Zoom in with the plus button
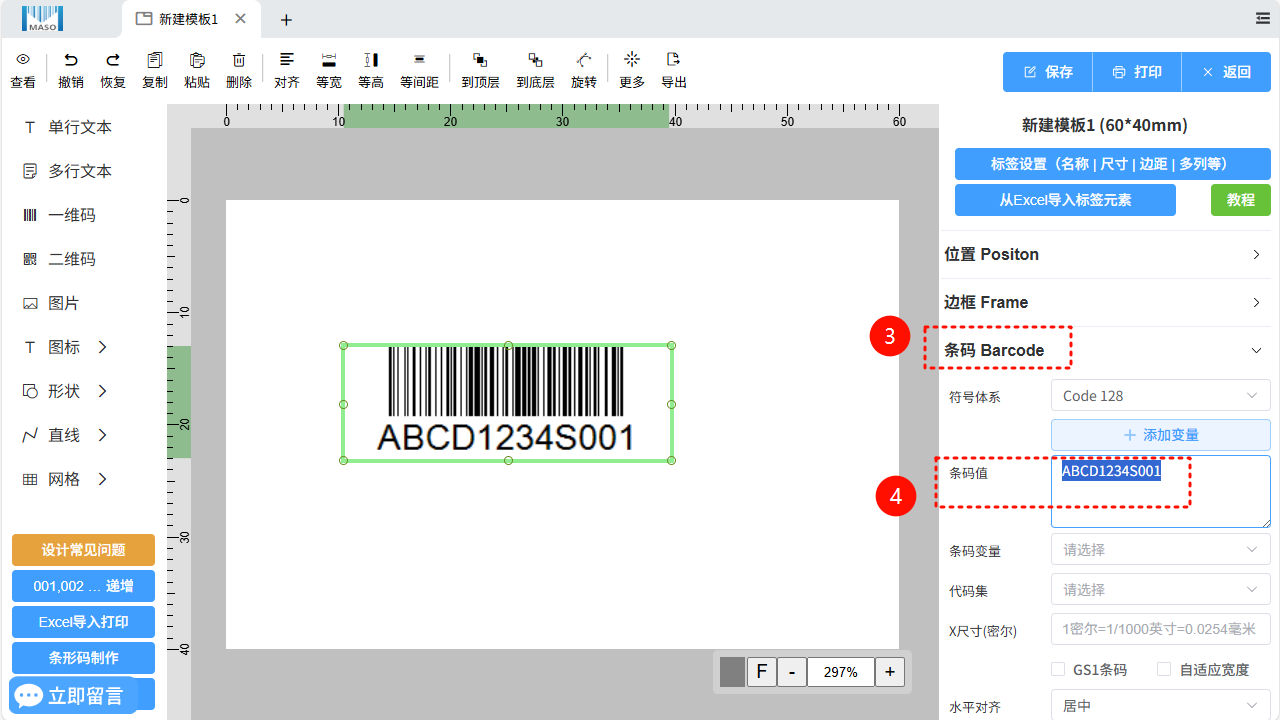This screenshot has height=720, width=1280. (x=890, y=672)
